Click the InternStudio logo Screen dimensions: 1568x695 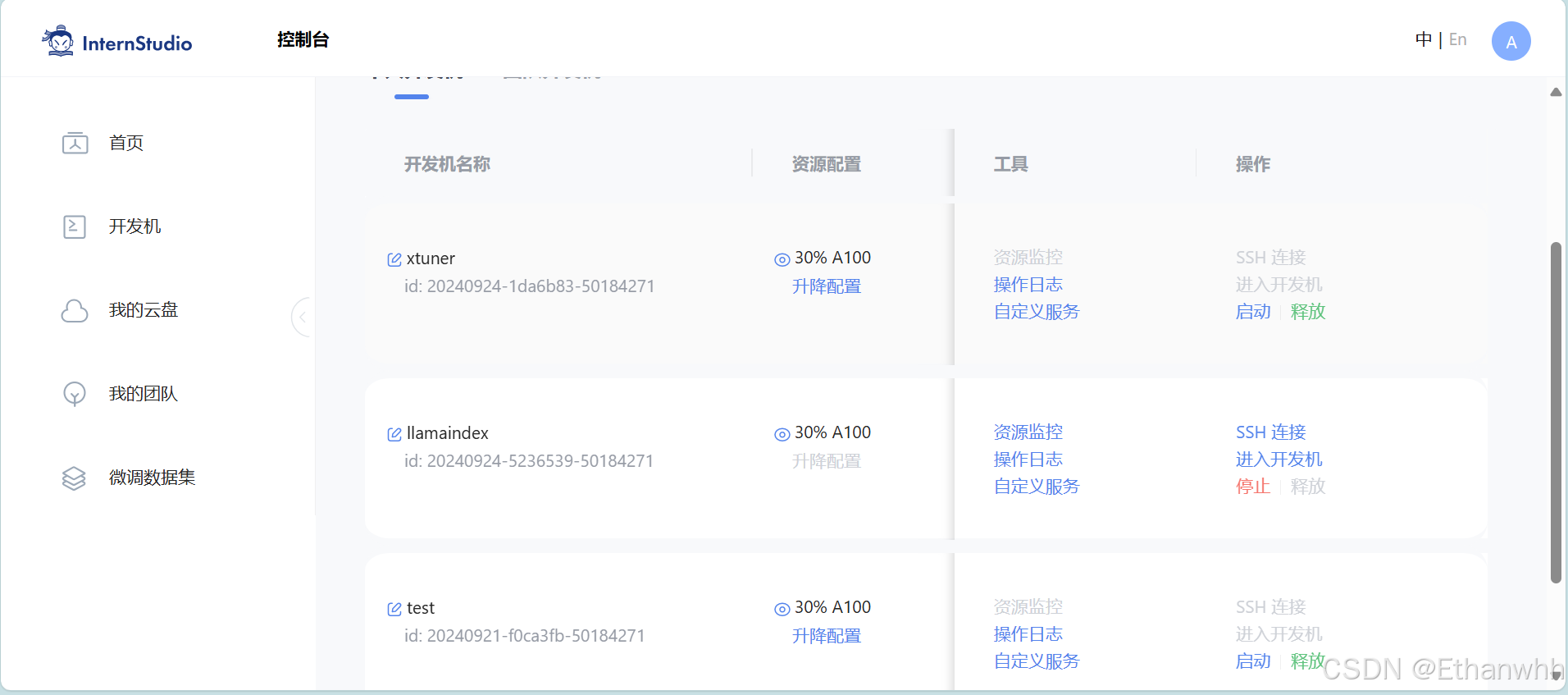pyautogui.click(x=116, y=41)
